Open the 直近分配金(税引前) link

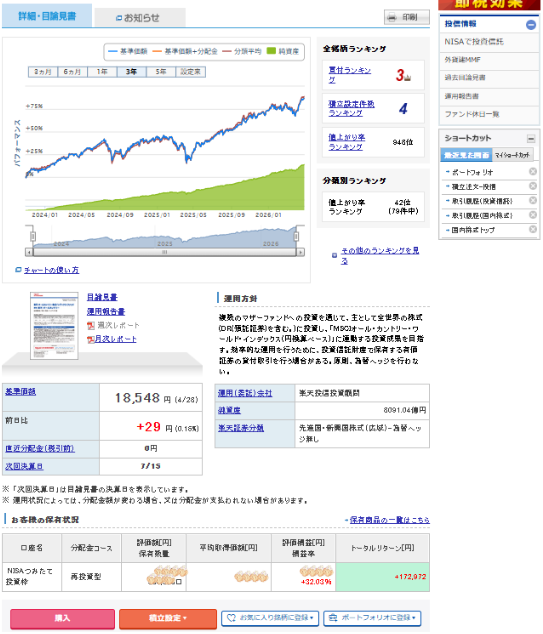(x=40, y=449)
